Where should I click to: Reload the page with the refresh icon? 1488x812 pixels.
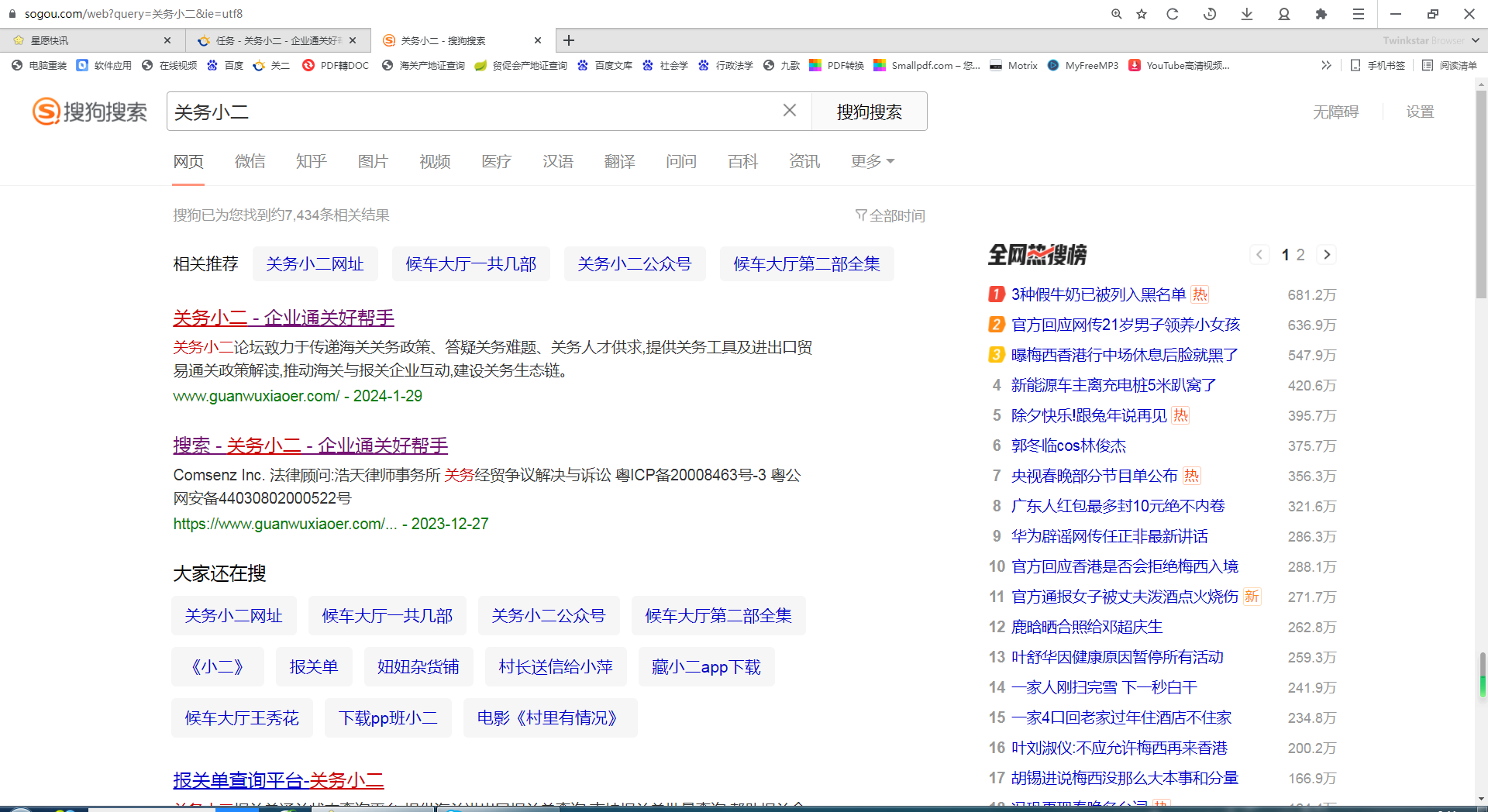point(1173,14)
